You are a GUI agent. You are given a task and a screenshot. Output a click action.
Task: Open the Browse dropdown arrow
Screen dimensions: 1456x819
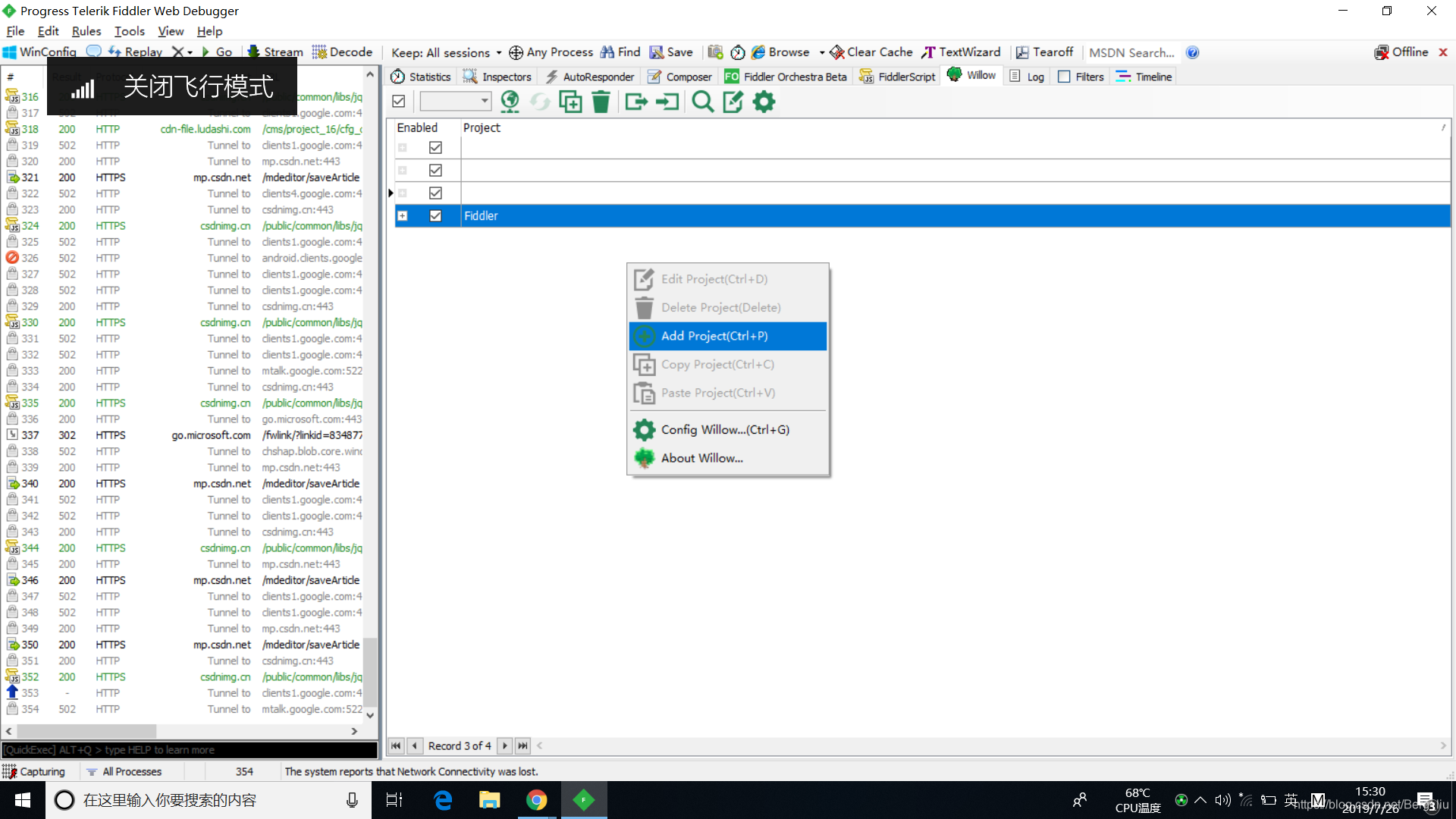(x=821, y=52)
